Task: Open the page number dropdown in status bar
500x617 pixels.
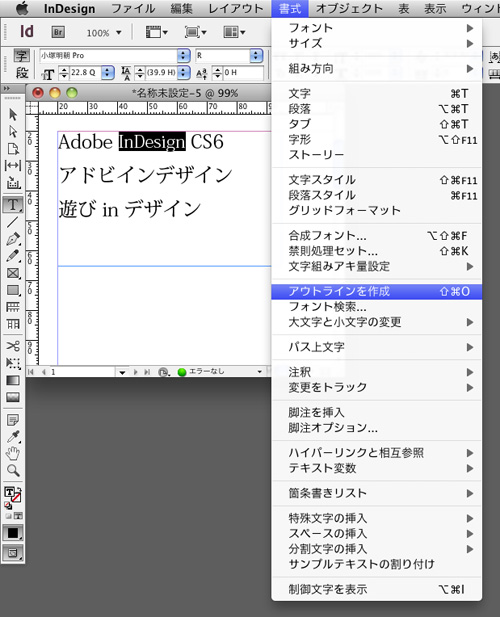Action: pos(122,372)
